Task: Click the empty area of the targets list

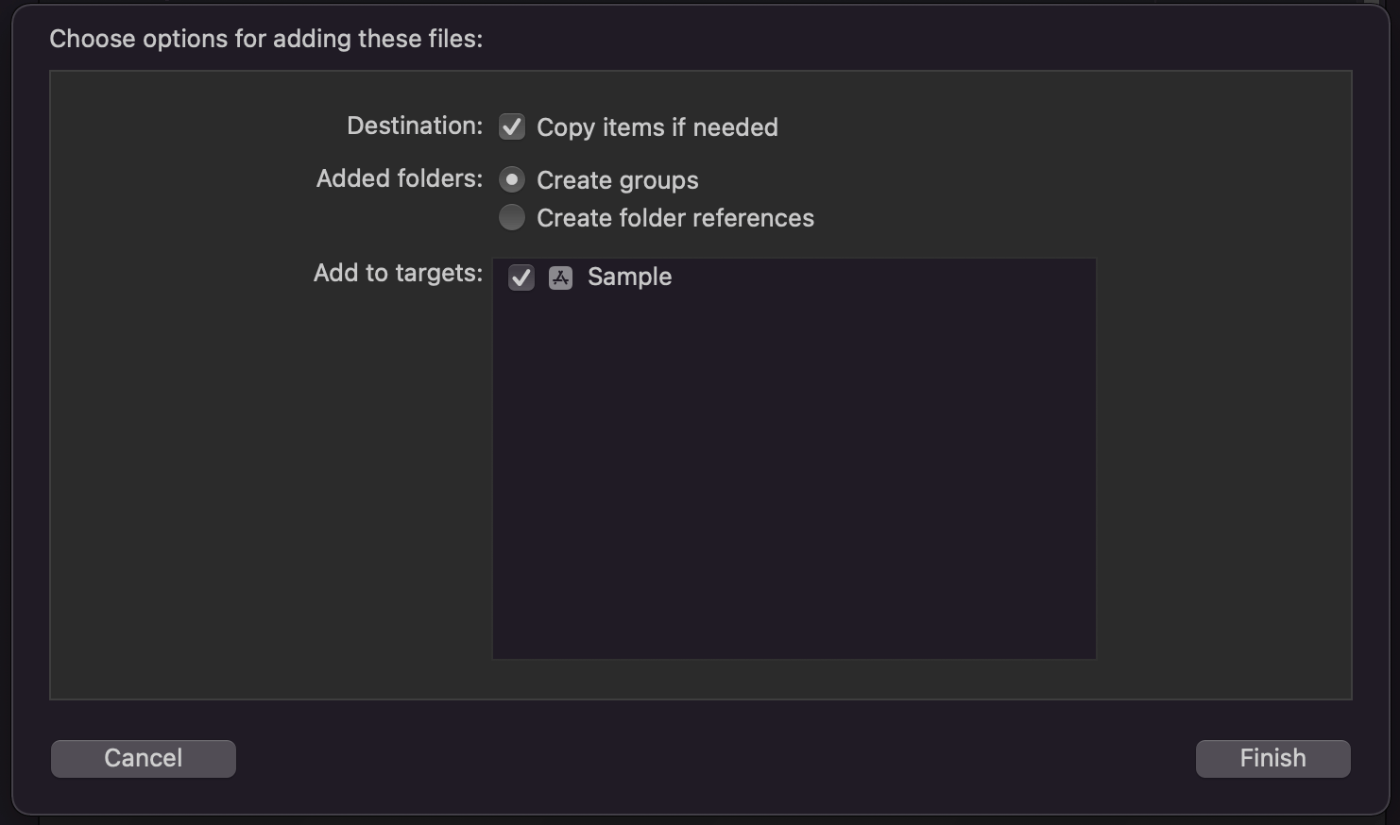Action: point(794,470)
